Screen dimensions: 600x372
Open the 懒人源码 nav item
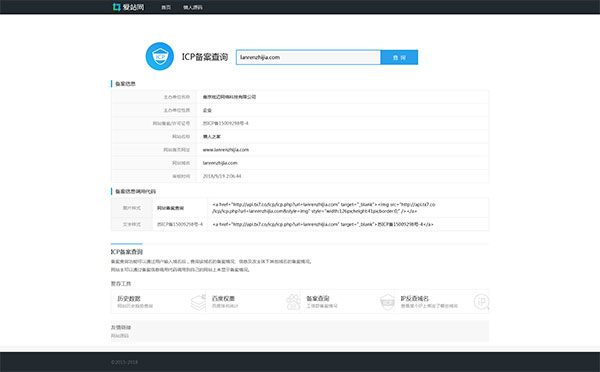pyautogui.click(x=193, y=7)
